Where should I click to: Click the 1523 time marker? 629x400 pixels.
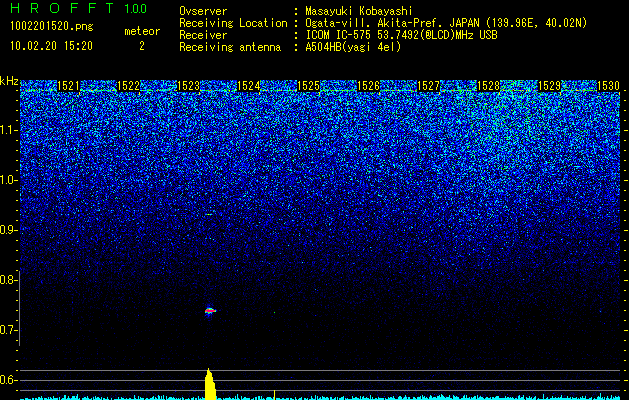click(x=189, y=85)
